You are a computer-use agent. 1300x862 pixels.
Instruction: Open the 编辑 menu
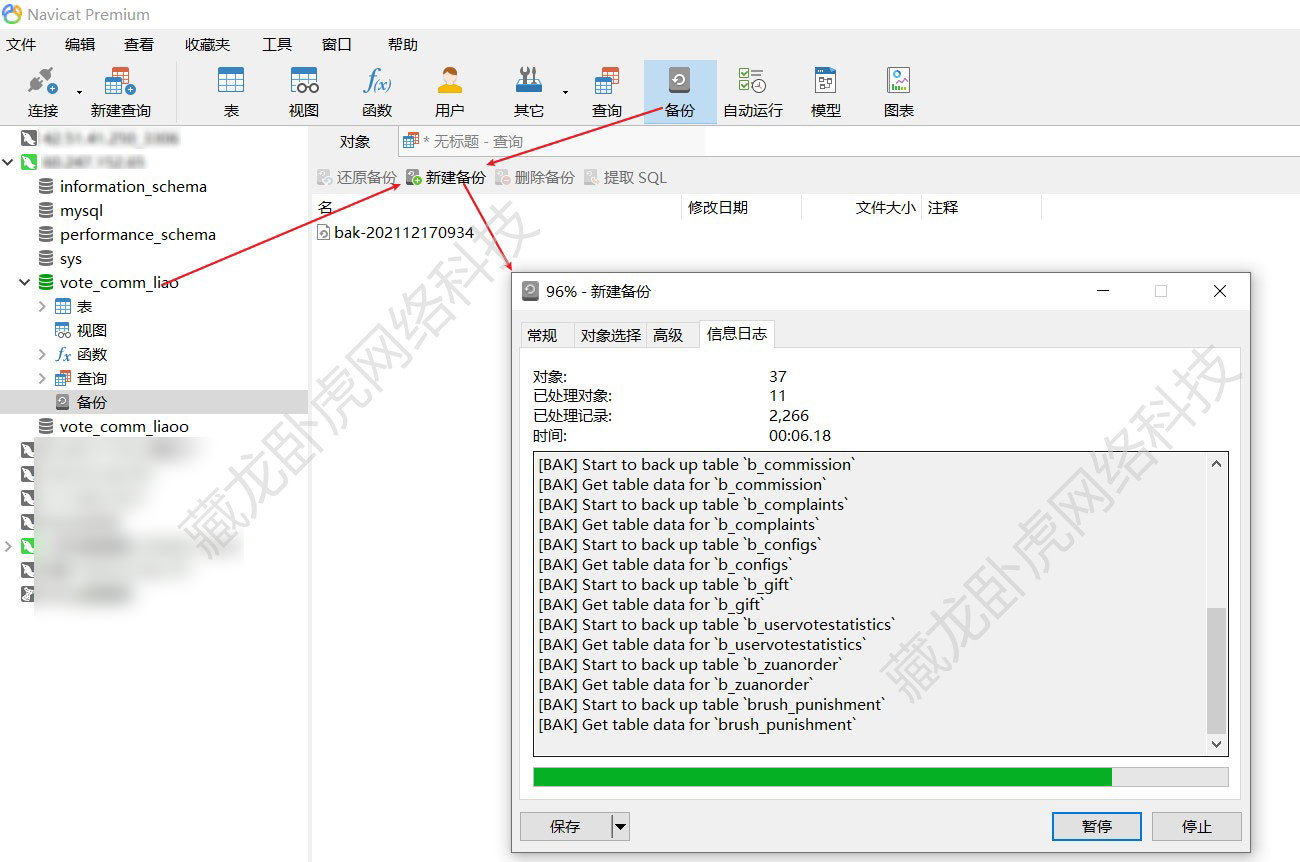point(80,44)
